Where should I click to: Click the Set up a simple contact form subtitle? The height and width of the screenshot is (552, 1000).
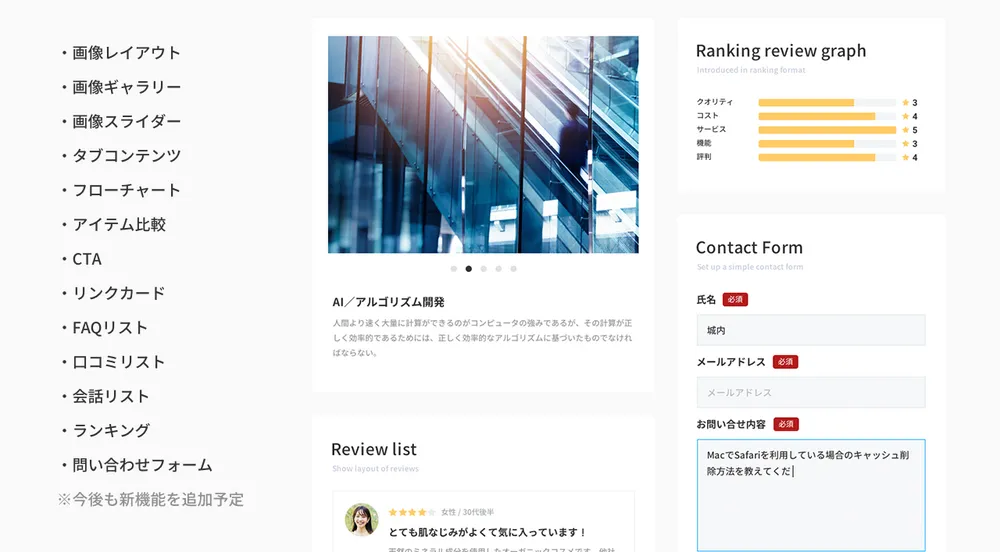[750, 267]
